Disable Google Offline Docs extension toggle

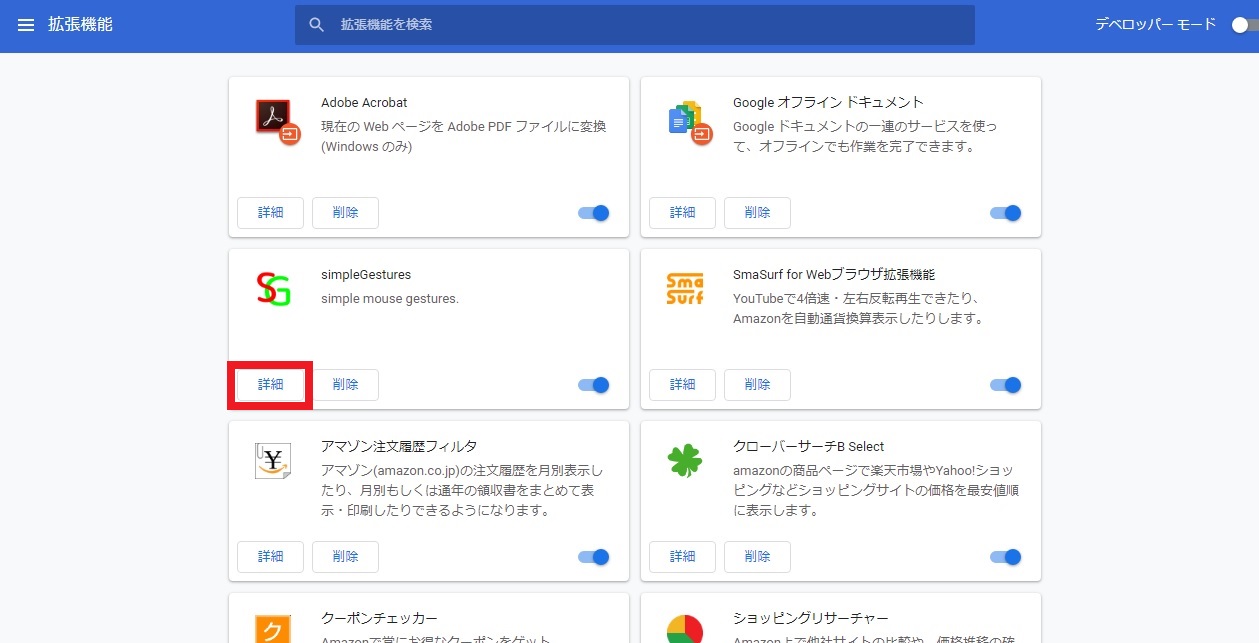pos(1006,213)
